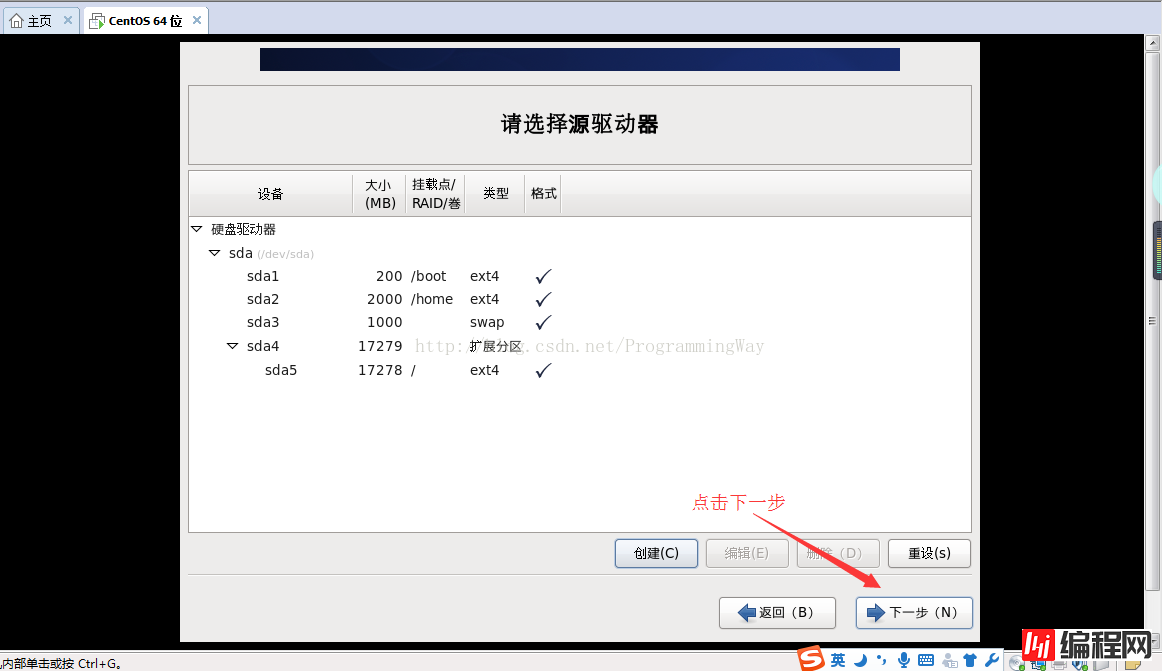The width and height of the screenshot is (1162, 671).
Task: Open the Sogou soft keyboard icon
Action: pyautogui.click(x=926, y=660)
